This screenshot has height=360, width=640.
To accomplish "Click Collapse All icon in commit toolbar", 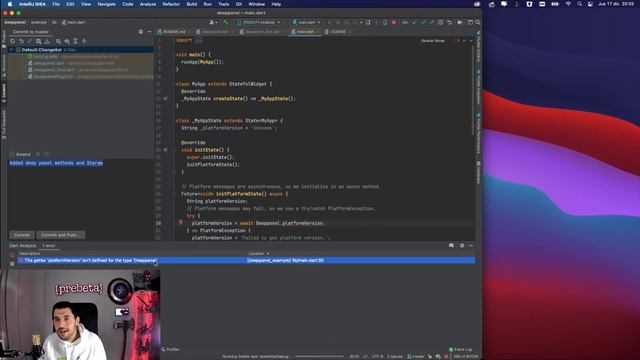I will click(84, 41).
